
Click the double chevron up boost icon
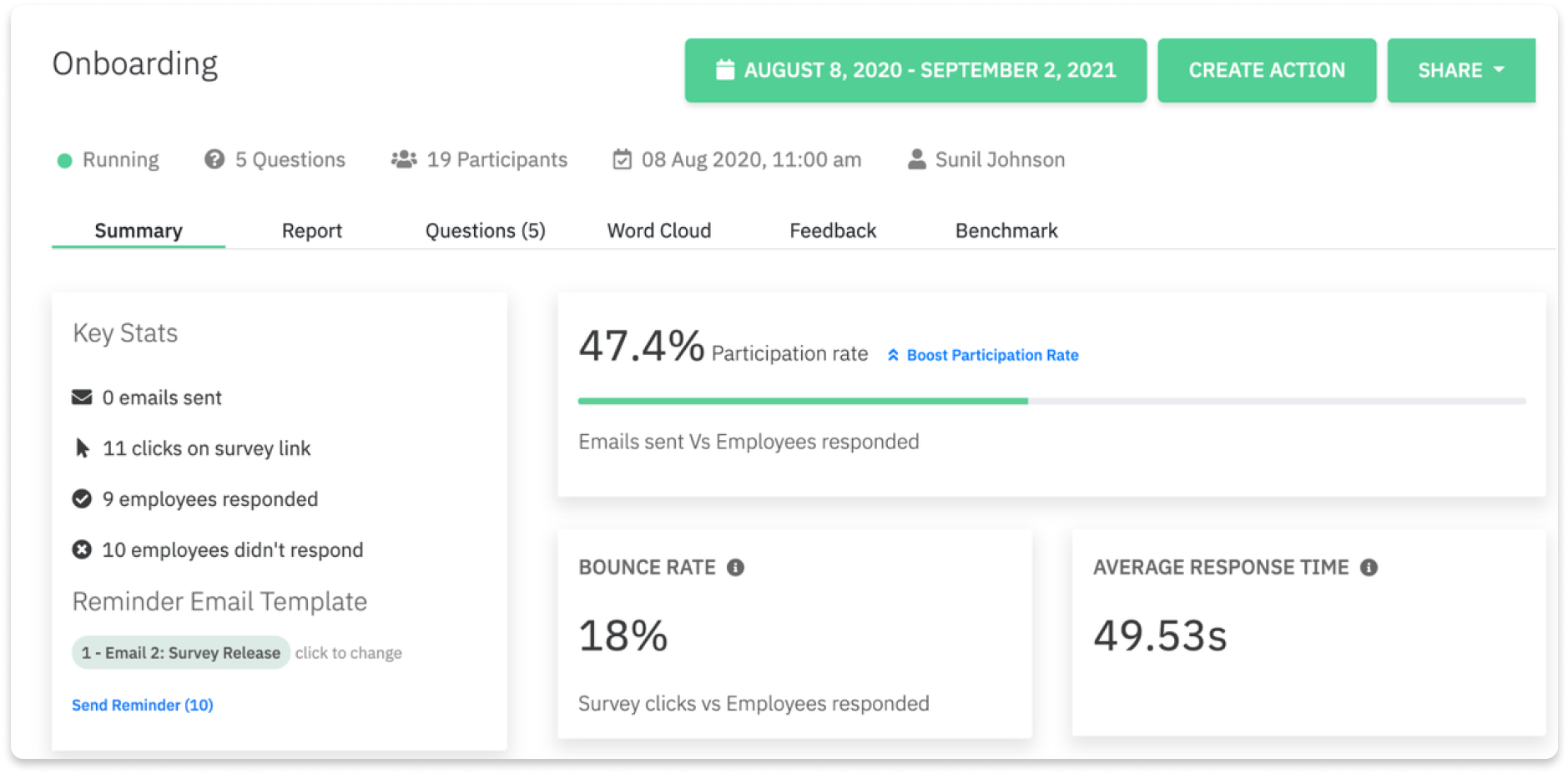click(893, 355)
